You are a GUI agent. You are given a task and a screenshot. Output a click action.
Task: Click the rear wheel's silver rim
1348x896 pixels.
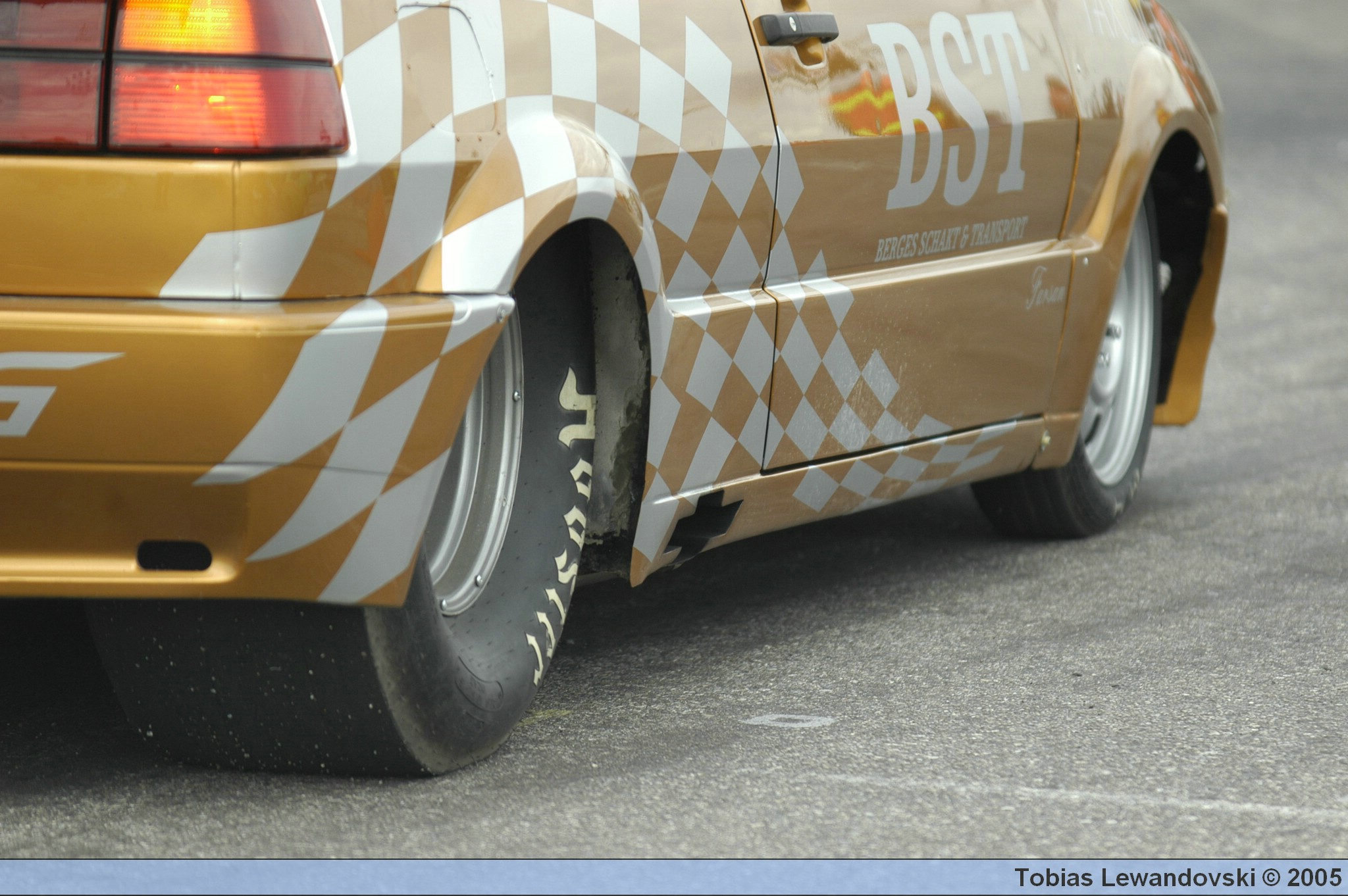click(475, 460)
